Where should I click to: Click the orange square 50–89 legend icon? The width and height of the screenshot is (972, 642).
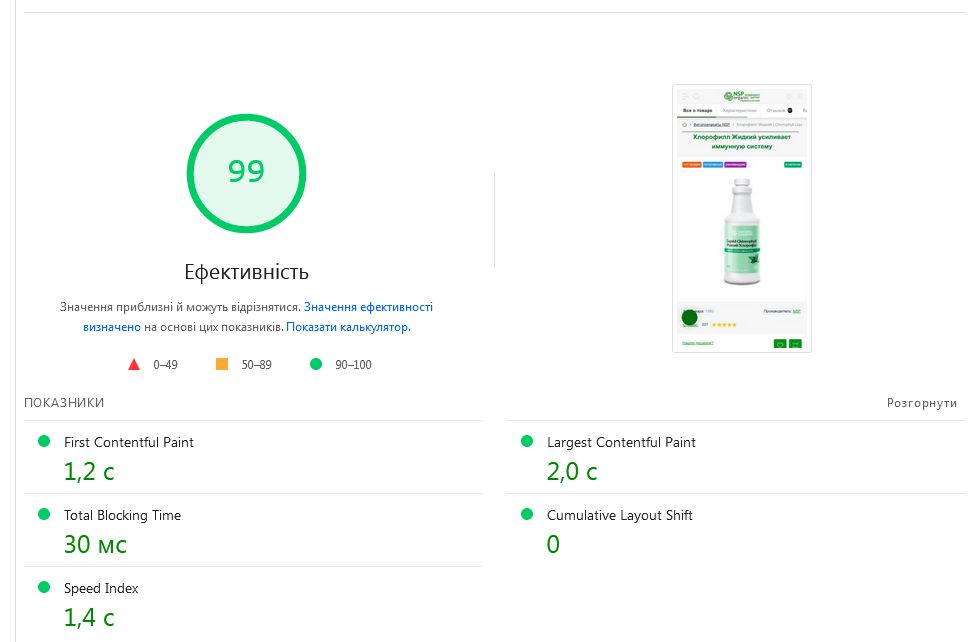click(x=222, y=364)
